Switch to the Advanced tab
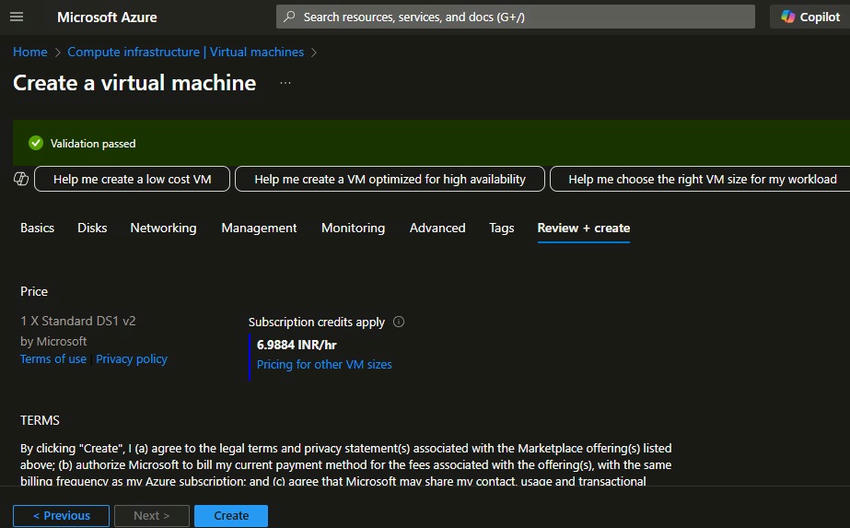850x528 pixels. (x=437, y=228)
